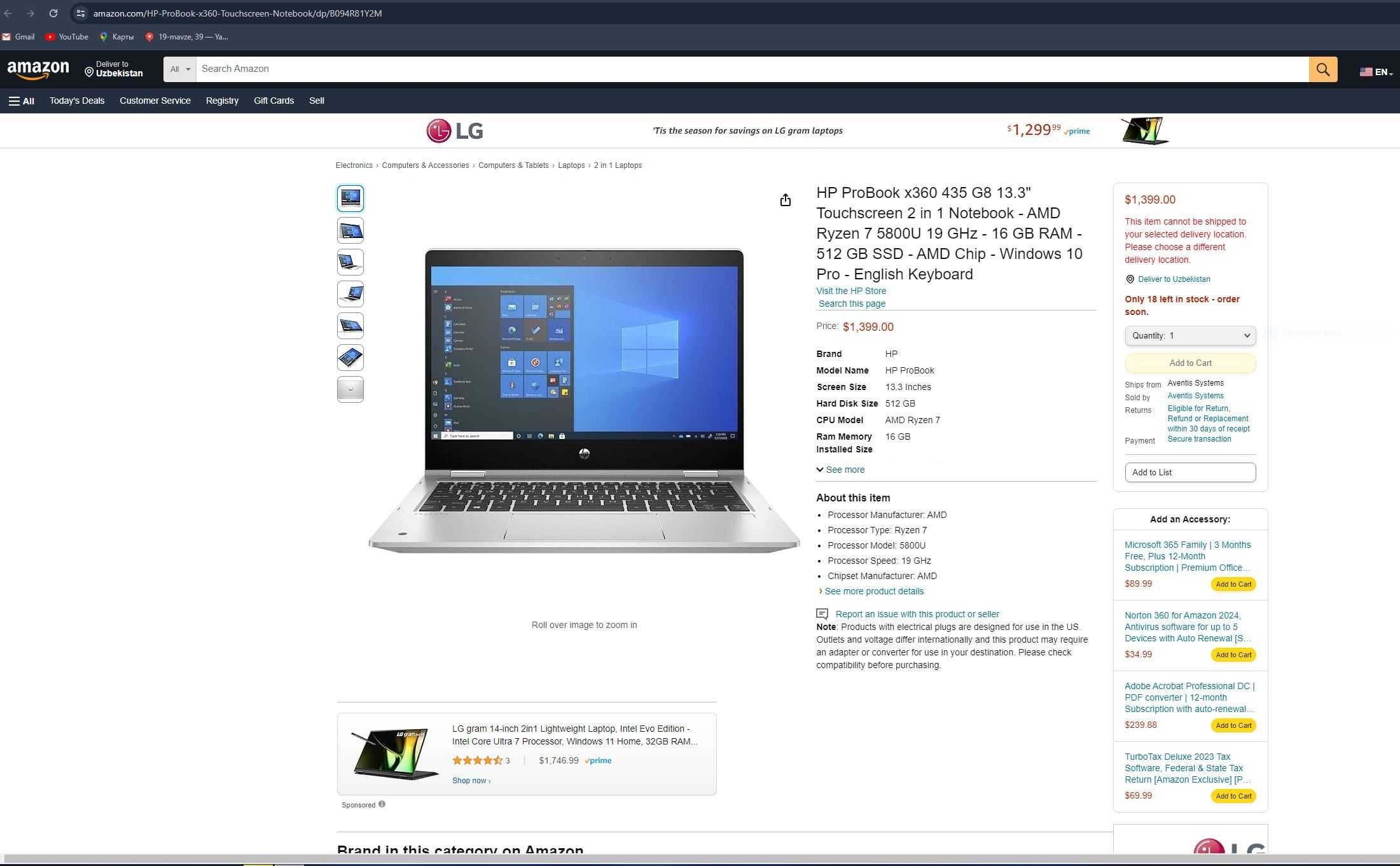Open Norton 360 for Amazon link
Viewport: 1400px width, 866px height.
click(x=1188, y=627)
